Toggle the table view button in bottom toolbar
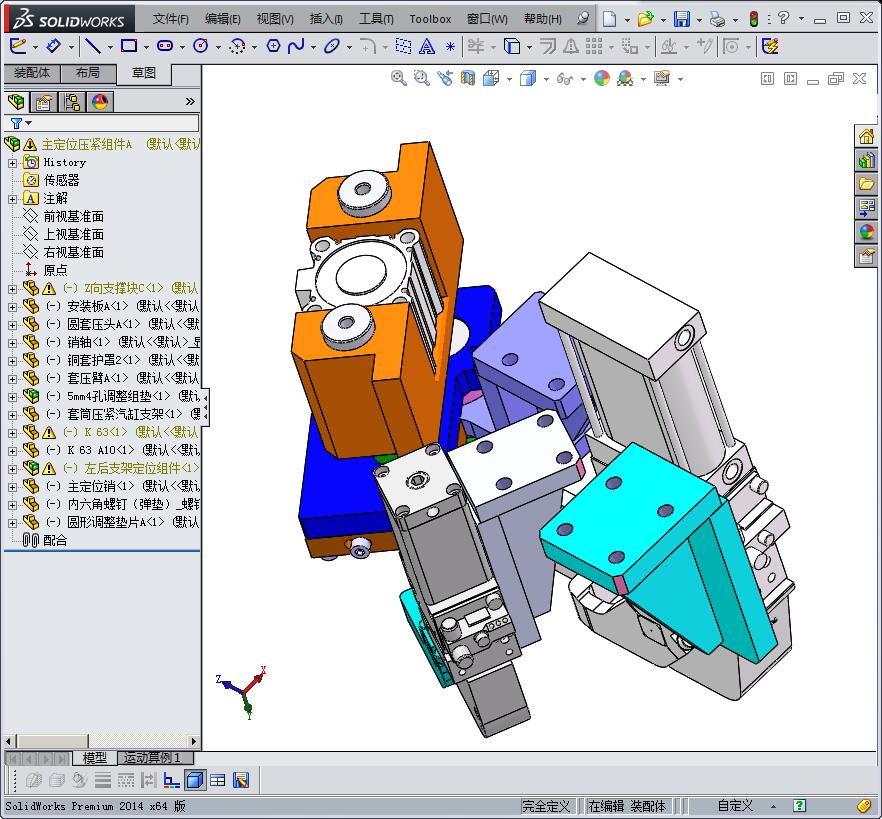882x819 pixels. click(x=218, y=780)
